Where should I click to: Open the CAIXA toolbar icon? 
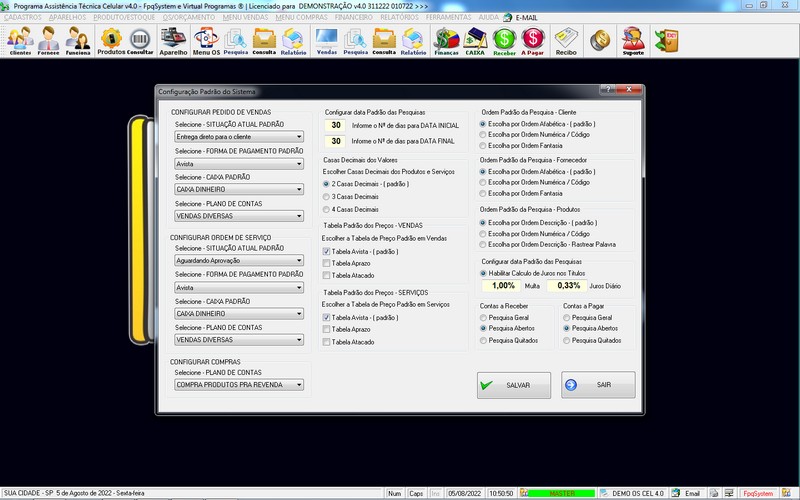tap(475, 40)
